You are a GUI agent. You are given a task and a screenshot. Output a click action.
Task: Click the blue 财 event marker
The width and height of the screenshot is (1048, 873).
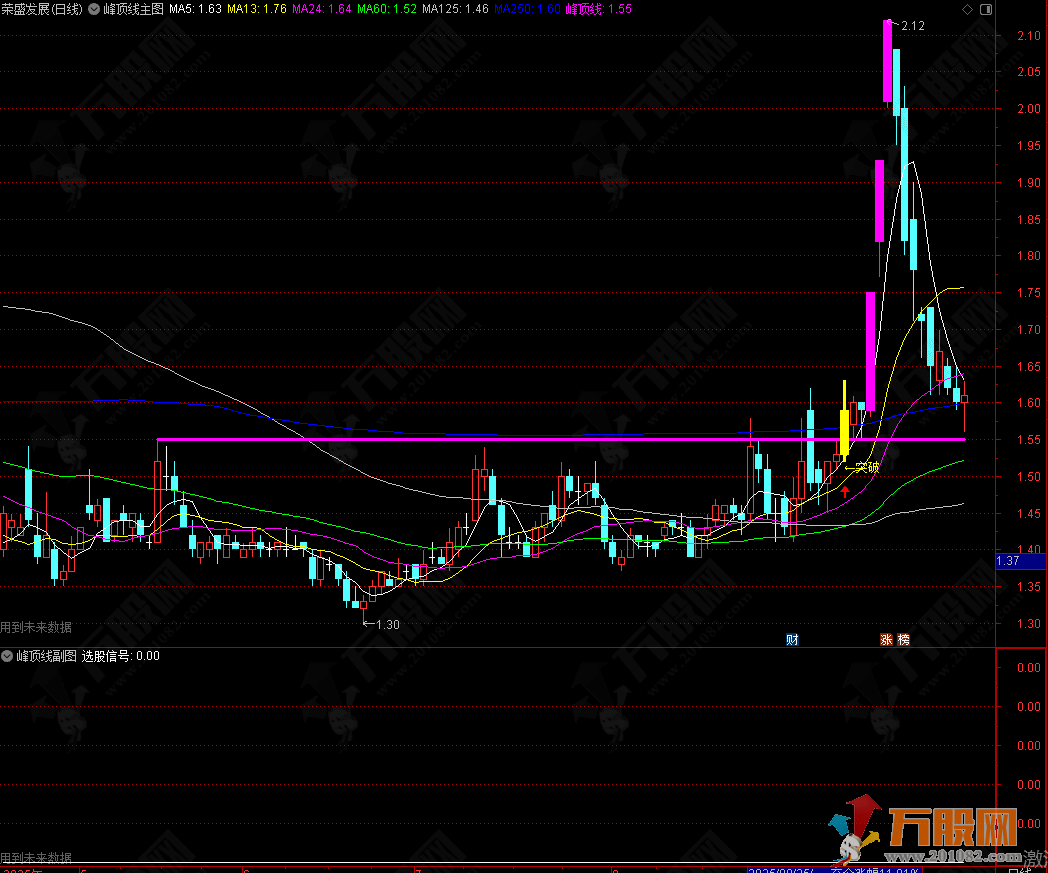(x=792, y=640)
